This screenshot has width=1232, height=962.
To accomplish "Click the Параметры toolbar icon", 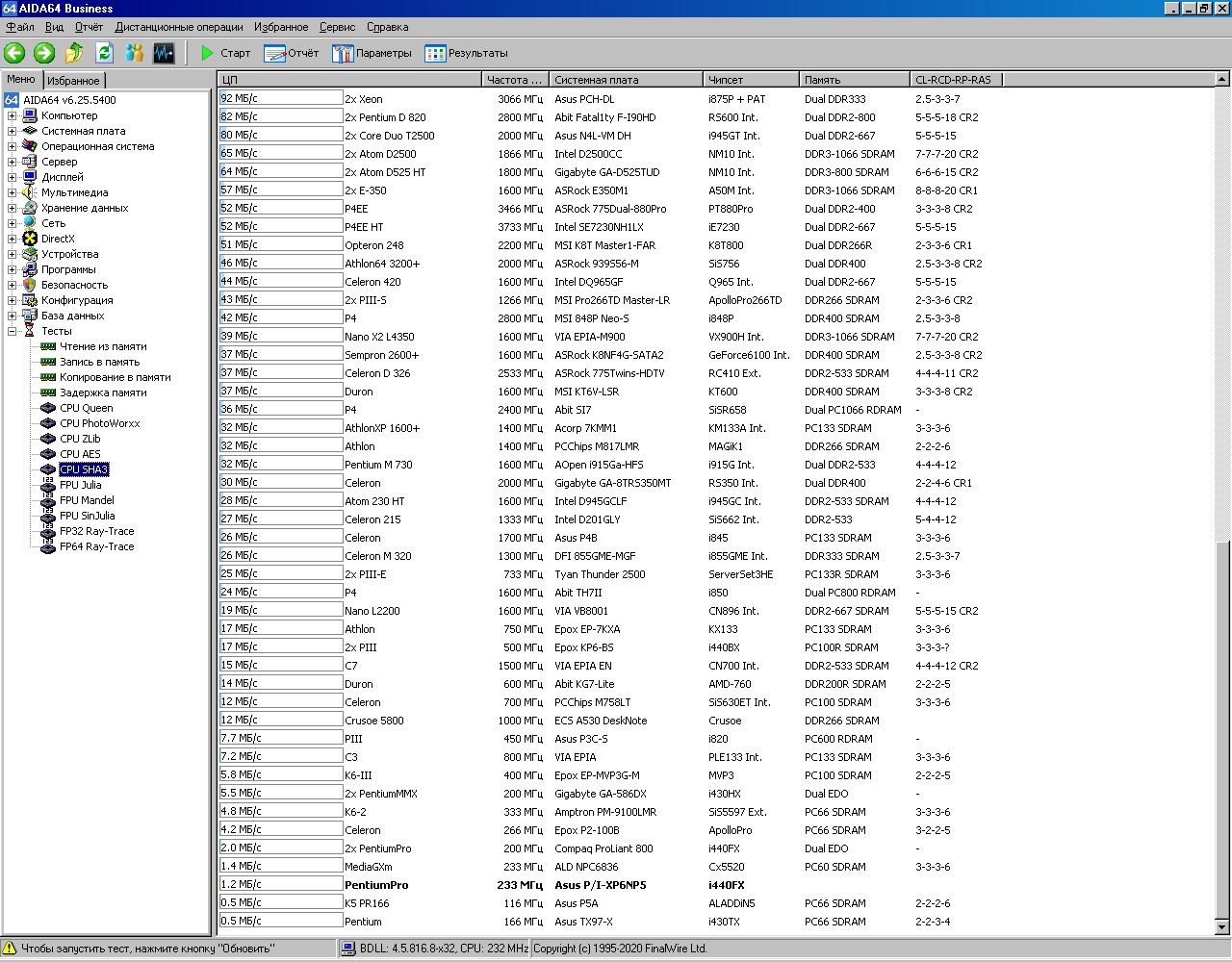I will pos(343,53).
